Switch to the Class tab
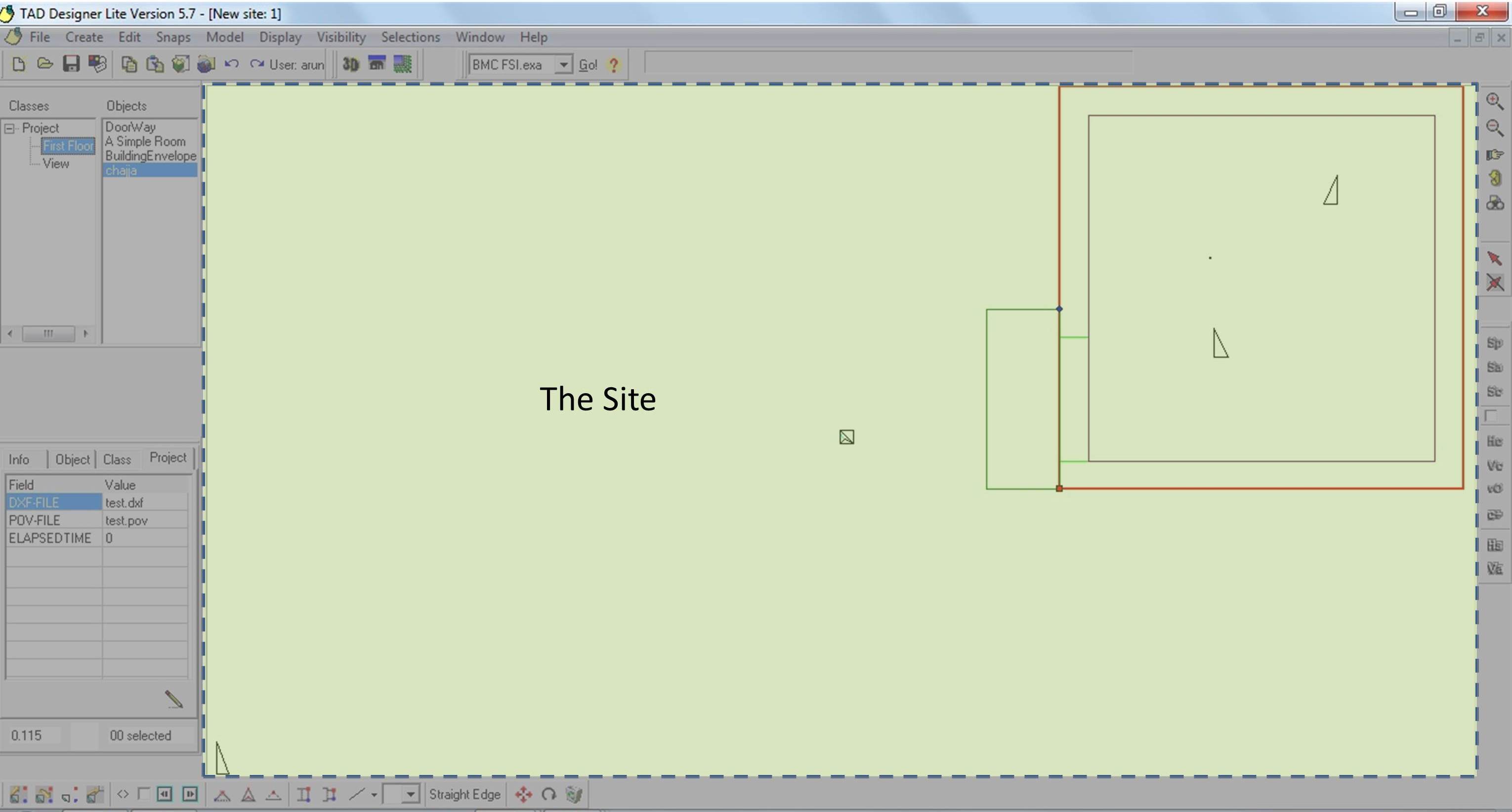Screen dimensions: 1512x812 coord(117,459)
